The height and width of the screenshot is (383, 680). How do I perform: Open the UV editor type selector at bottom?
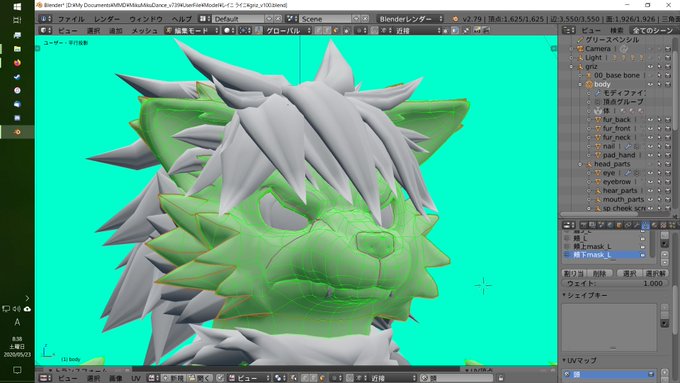[45, 378]
